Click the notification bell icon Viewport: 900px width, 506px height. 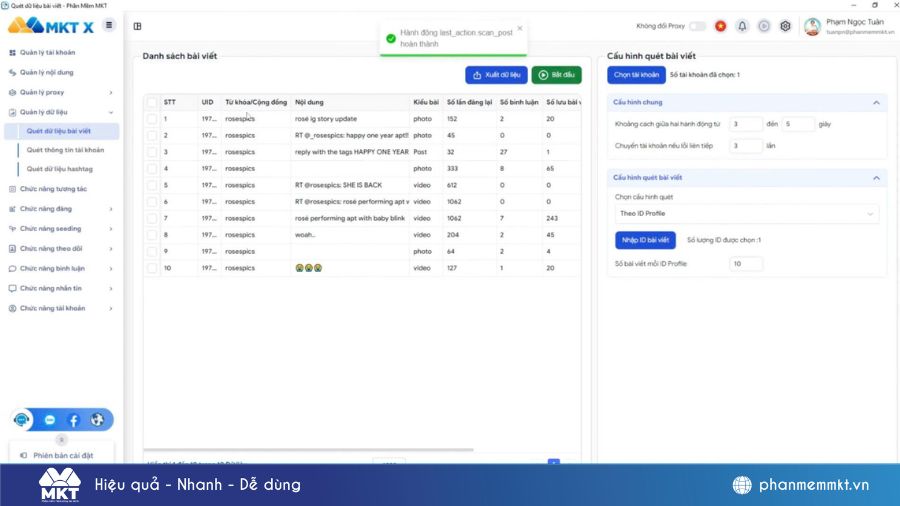(x=742, y=26)
